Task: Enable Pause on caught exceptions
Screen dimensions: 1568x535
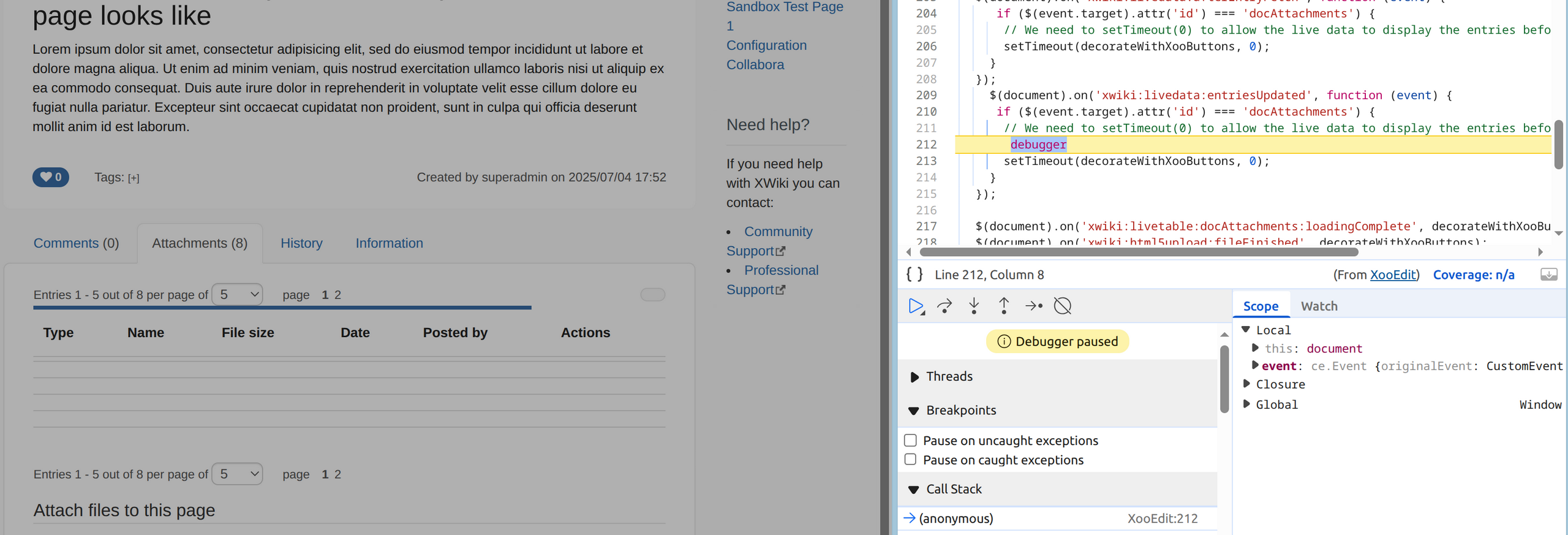Action: tap(911, 460)
